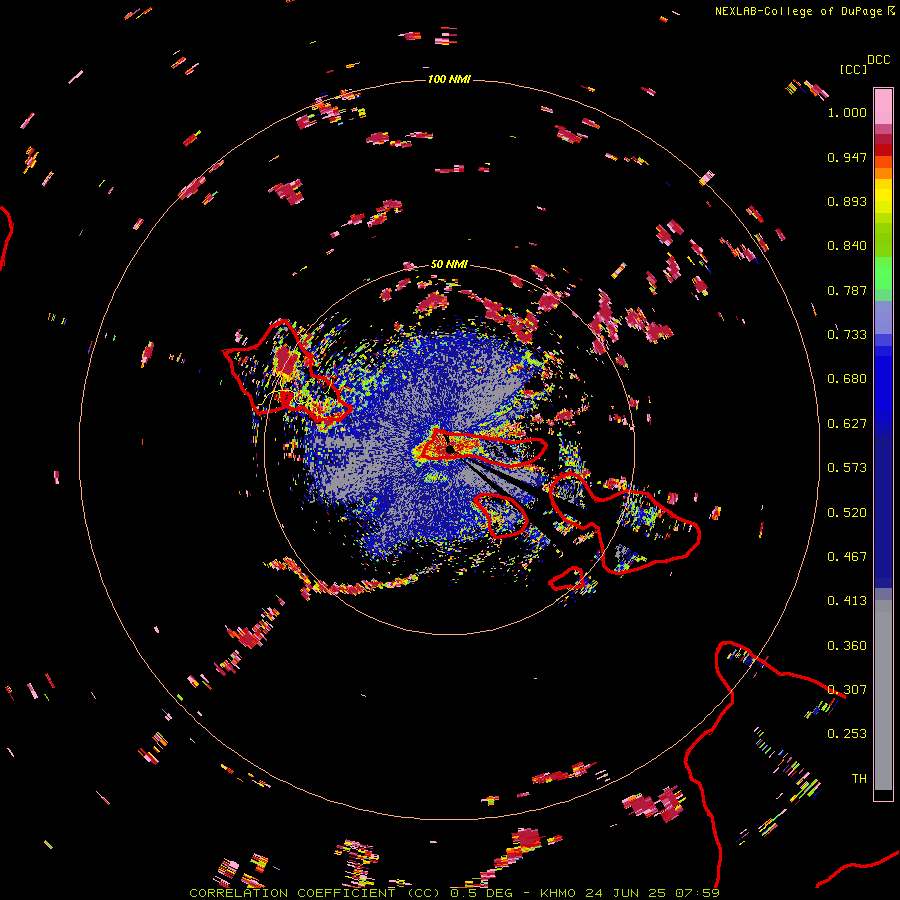Click the 100 NMI range ring label

(449, 79)
